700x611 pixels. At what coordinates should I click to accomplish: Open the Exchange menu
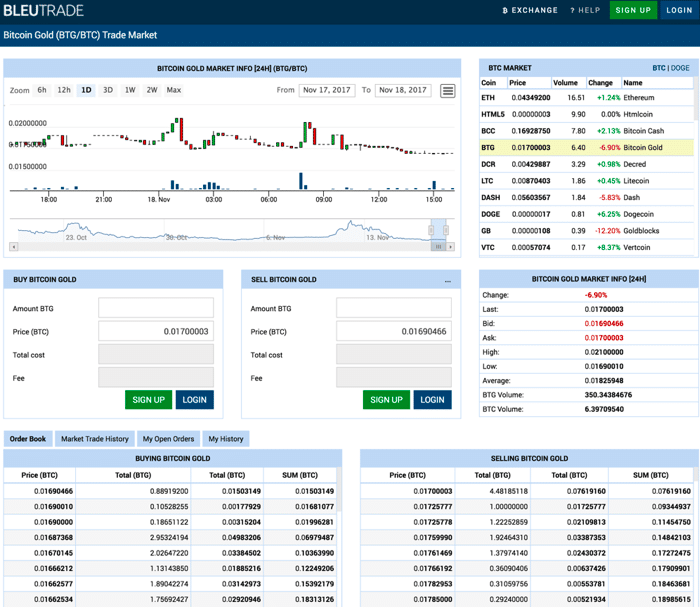530,10
